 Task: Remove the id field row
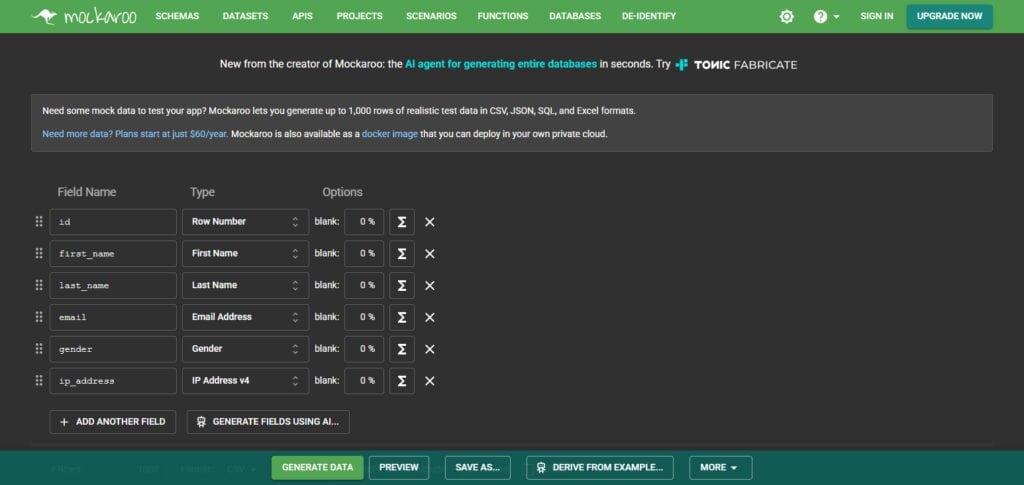[x=430, y=222]
